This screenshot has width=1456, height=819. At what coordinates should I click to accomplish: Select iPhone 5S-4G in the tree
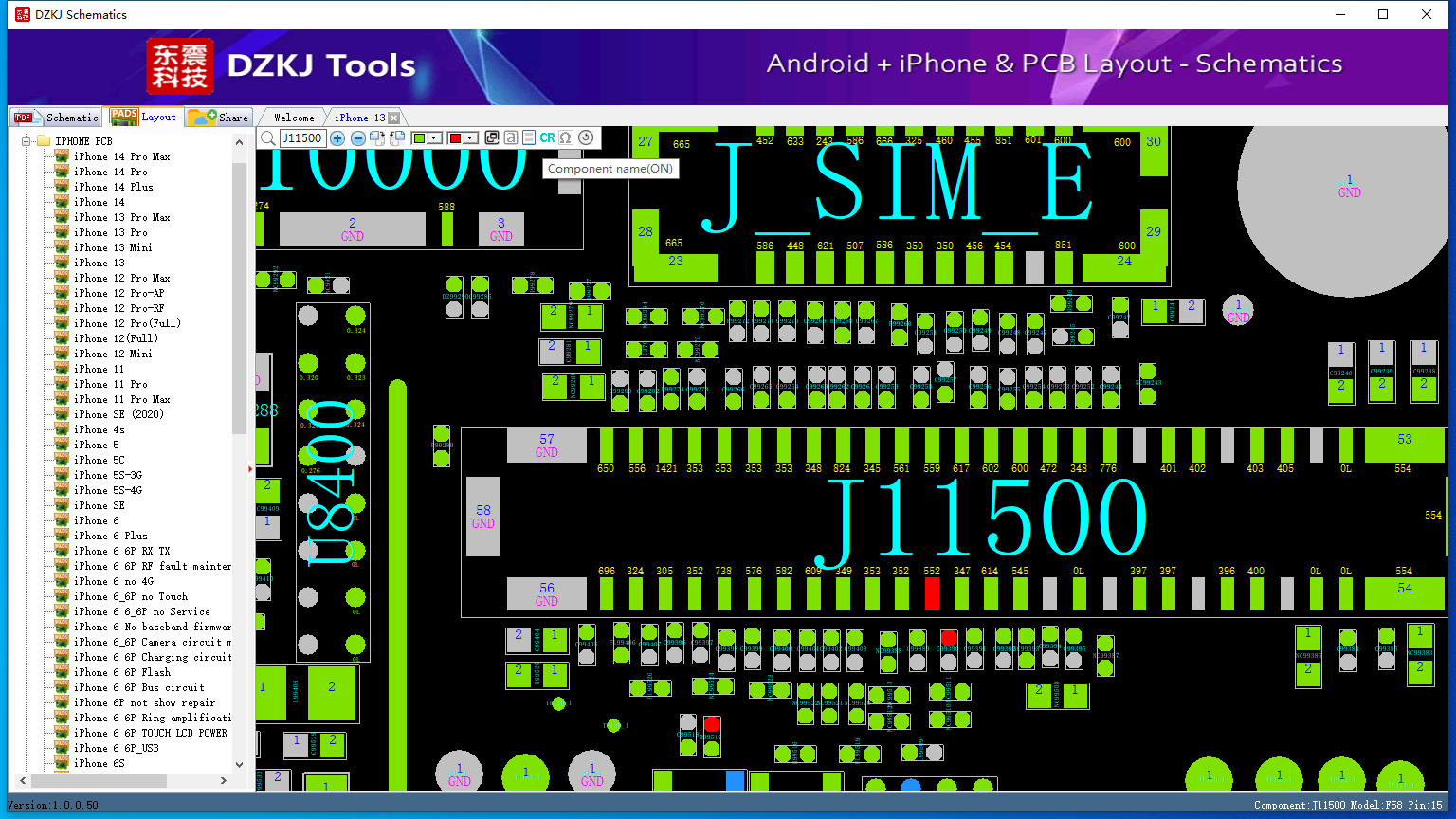tap(108, 490)
